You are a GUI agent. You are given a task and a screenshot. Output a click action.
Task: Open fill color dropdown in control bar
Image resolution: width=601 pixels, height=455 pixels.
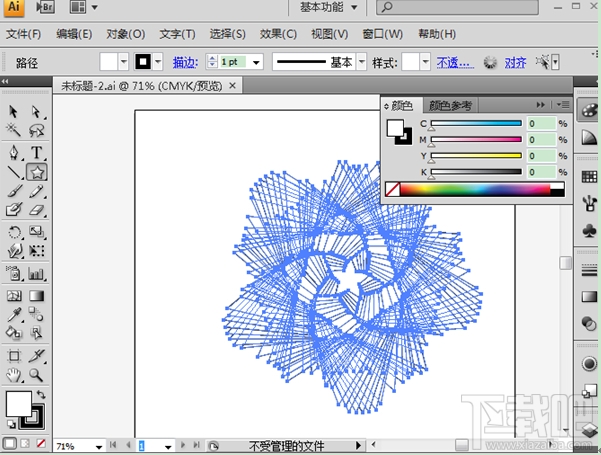click(x=123, y=62)
